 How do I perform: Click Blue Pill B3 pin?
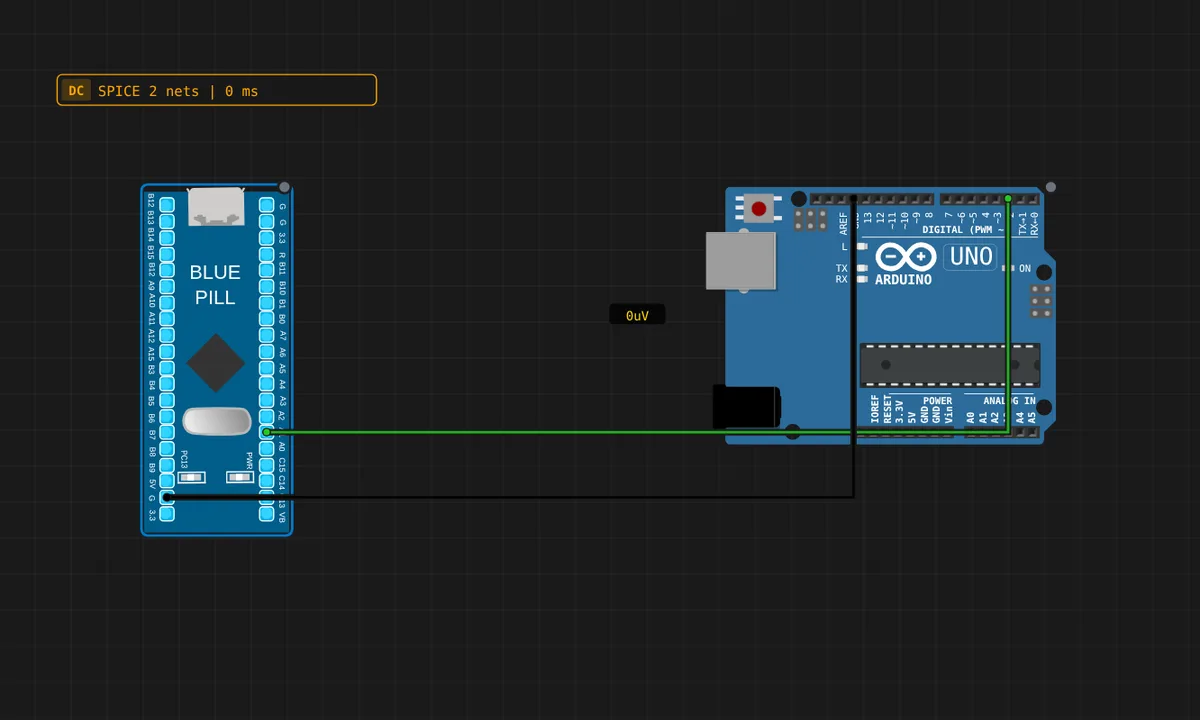167,366
